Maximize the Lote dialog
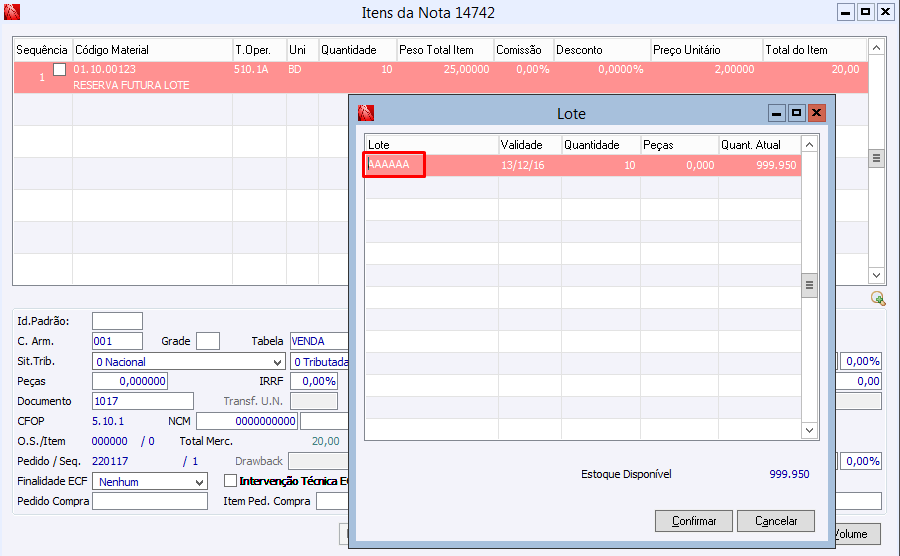The image size is (900, 556). 796,113
